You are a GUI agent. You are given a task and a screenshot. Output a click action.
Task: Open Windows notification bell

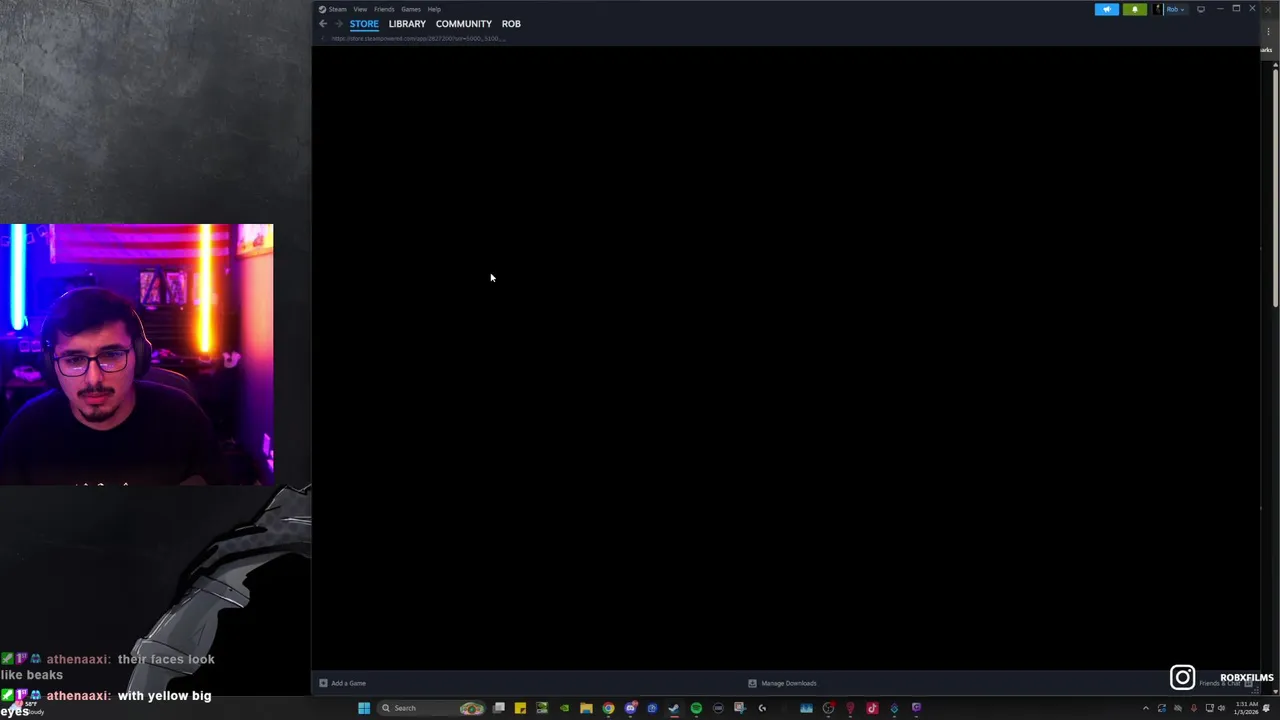click(1266, 708)
